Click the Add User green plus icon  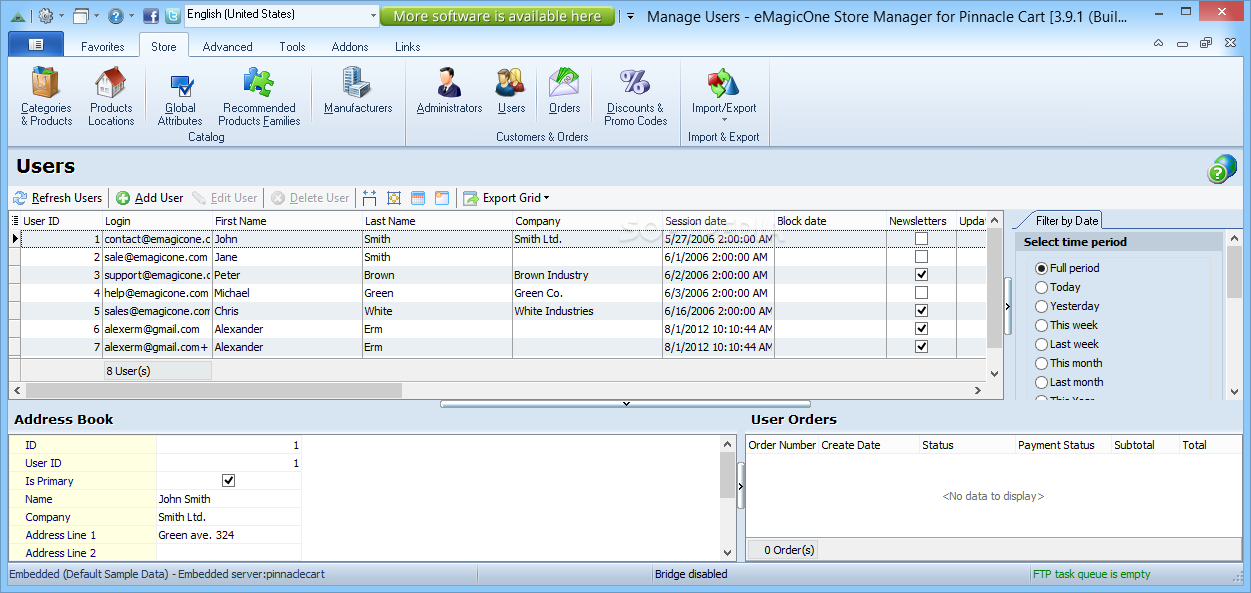pyautogui.click(x=123, y=198)
